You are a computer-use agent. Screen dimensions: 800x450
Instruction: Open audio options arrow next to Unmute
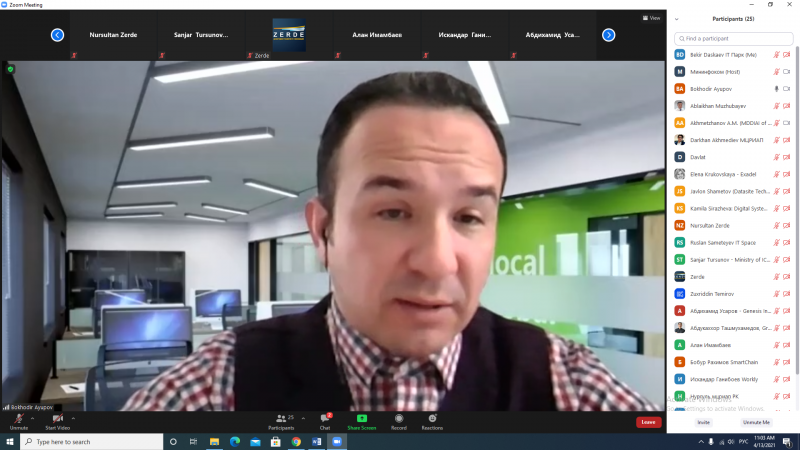(x=33, y=418)
